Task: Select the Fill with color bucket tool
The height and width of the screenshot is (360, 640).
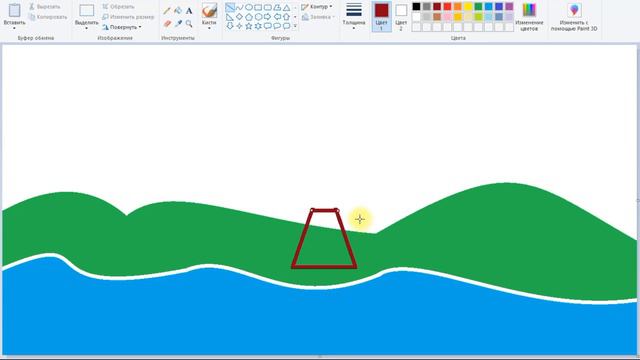Action: point(178,11)
